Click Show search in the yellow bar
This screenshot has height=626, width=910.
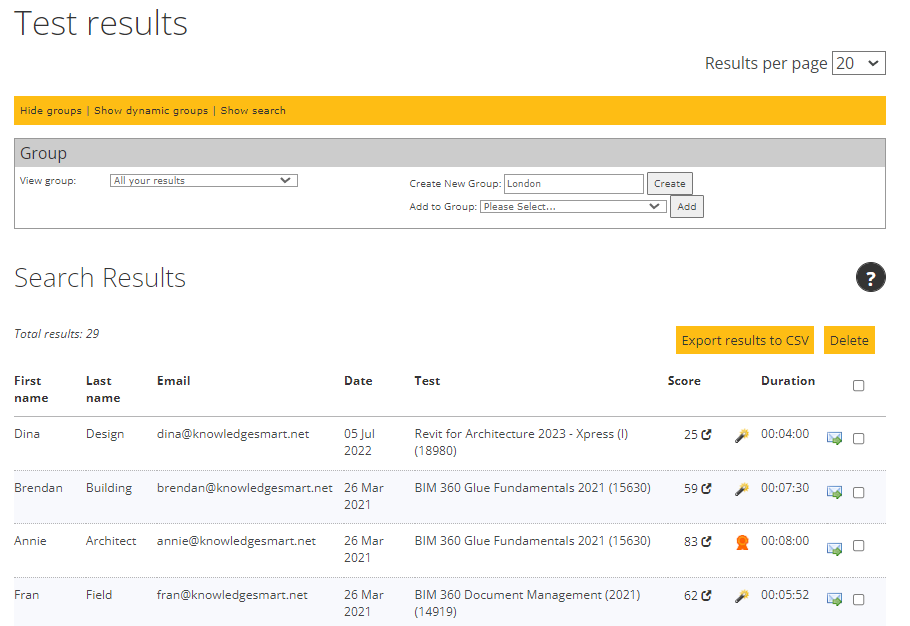pyautogui.click(x=253, y=110)
